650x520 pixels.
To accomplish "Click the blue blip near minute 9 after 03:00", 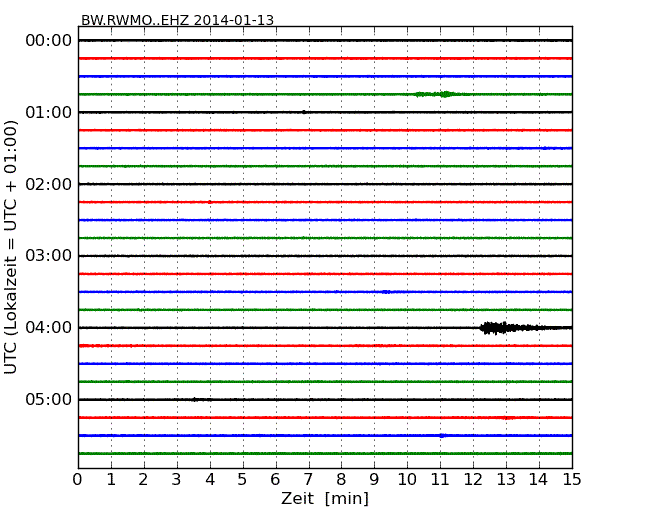I will (386, 292).
